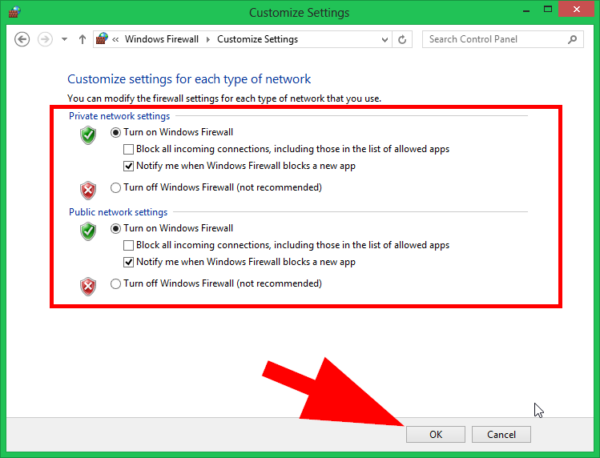Refresh the address bar location
This screenshot has width=600, height=458.
402,40
